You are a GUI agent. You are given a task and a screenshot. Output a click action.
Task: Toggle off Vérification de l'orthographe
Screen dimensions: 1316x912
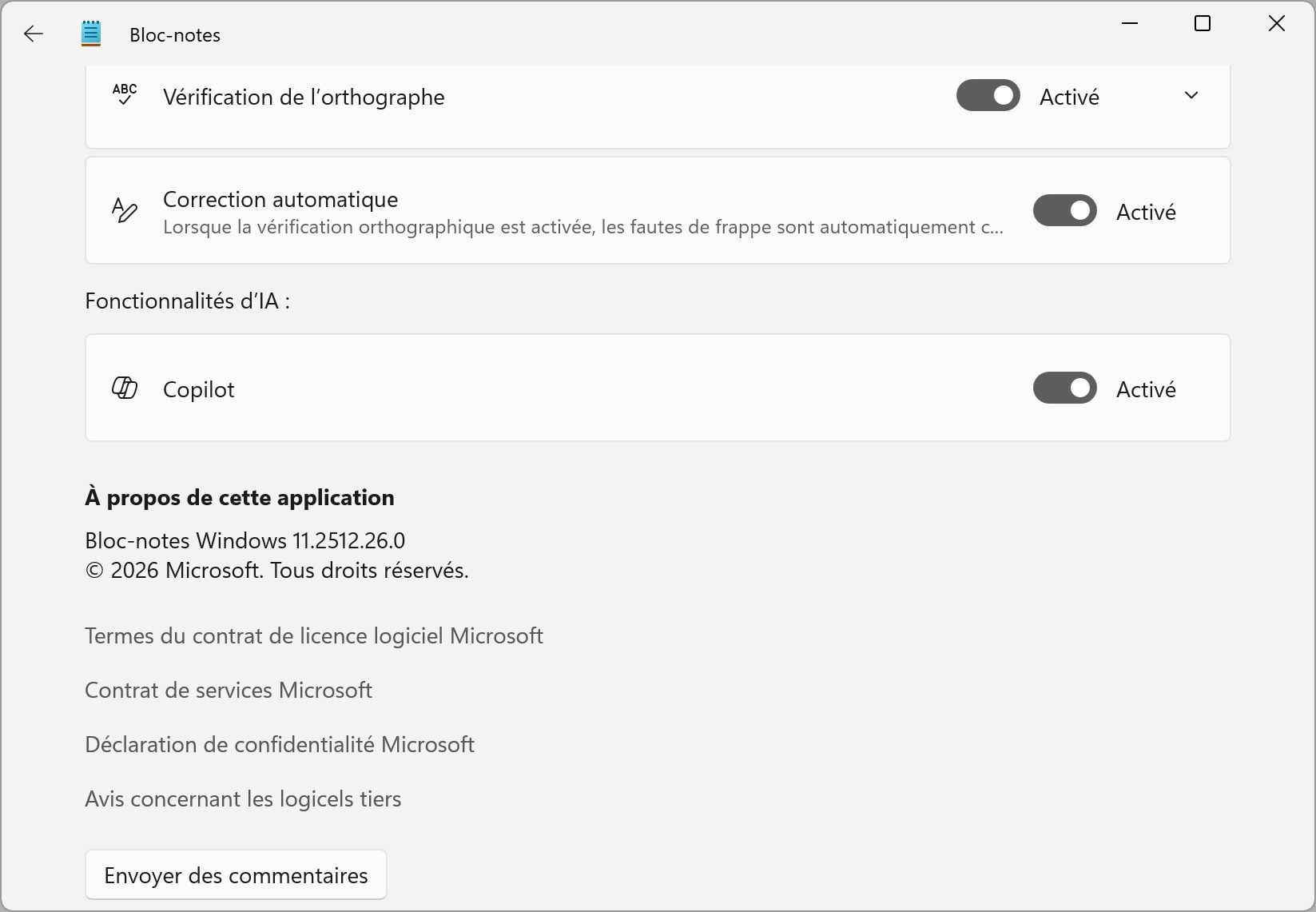click(x=988, y=95)
